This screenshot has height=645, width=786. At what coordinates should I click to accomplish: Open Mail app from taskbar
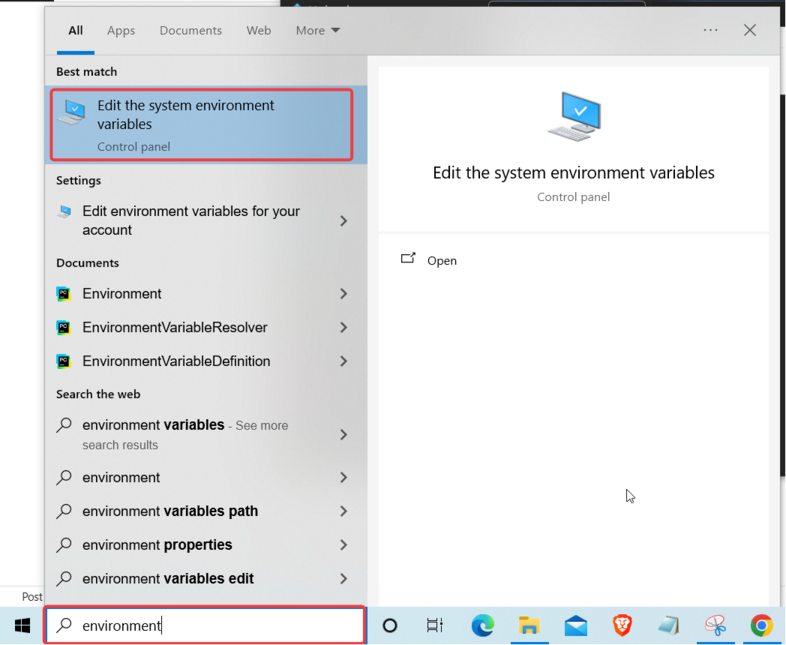575,625
